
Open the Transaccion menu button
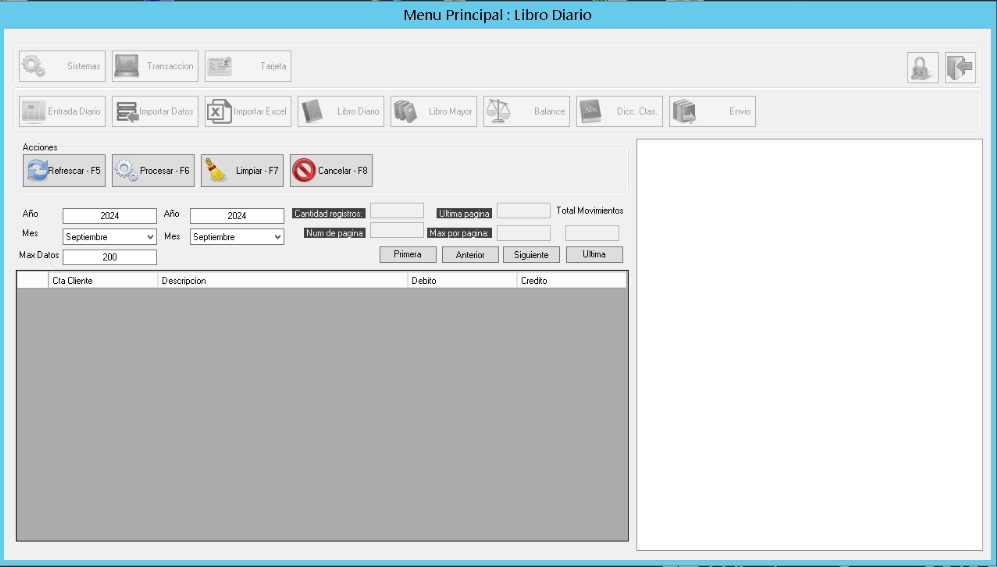(x=155, y=66)
